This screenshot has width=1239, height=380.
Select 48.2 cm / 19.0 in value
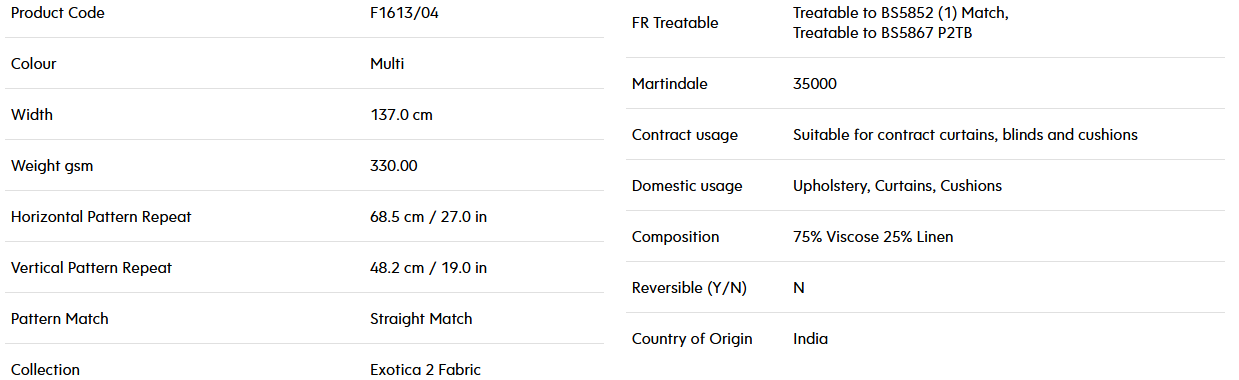coord(428,268)
